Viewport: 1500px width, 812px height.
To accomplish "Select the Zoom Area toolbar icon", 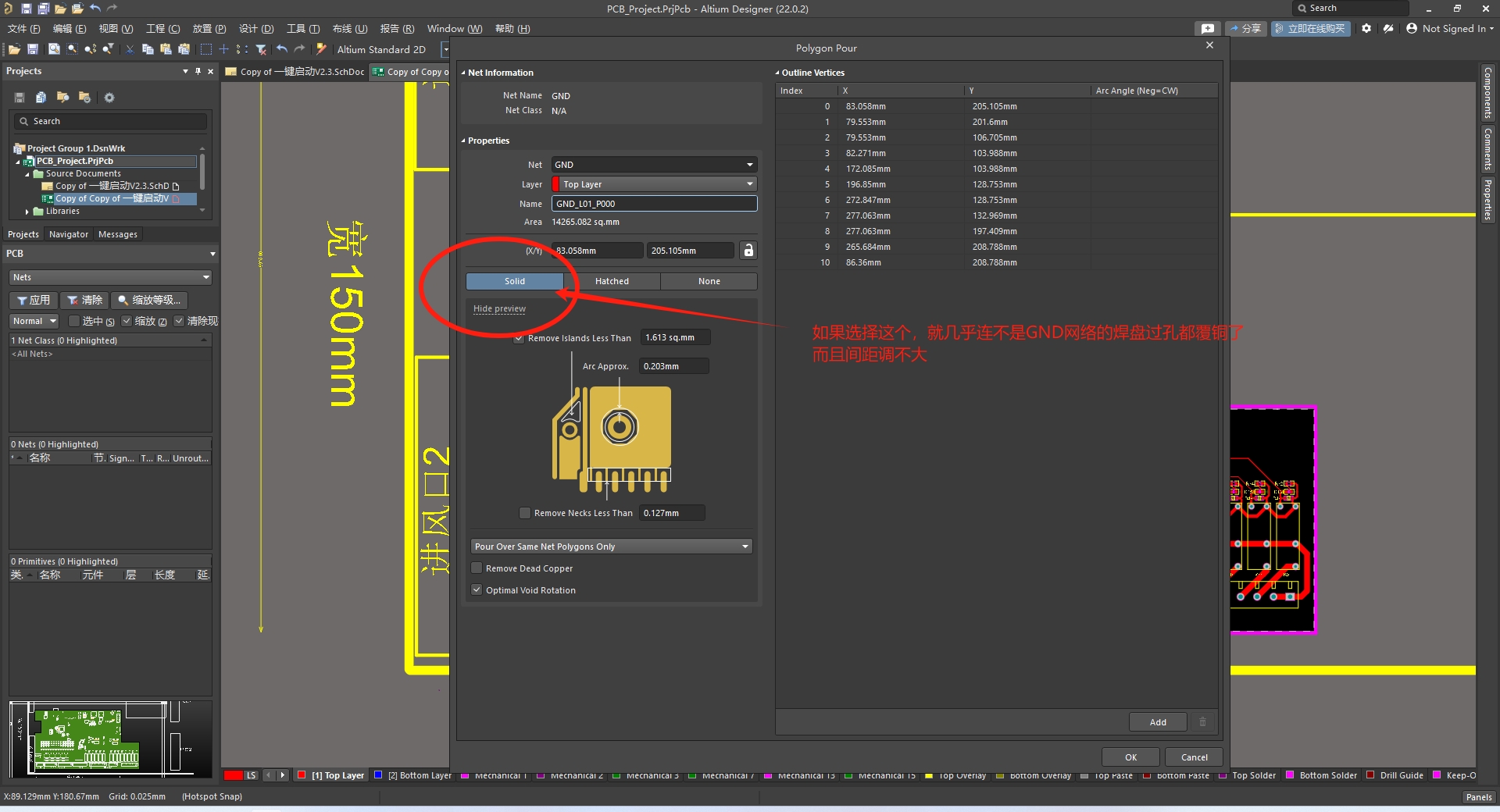I will [72, 49].
